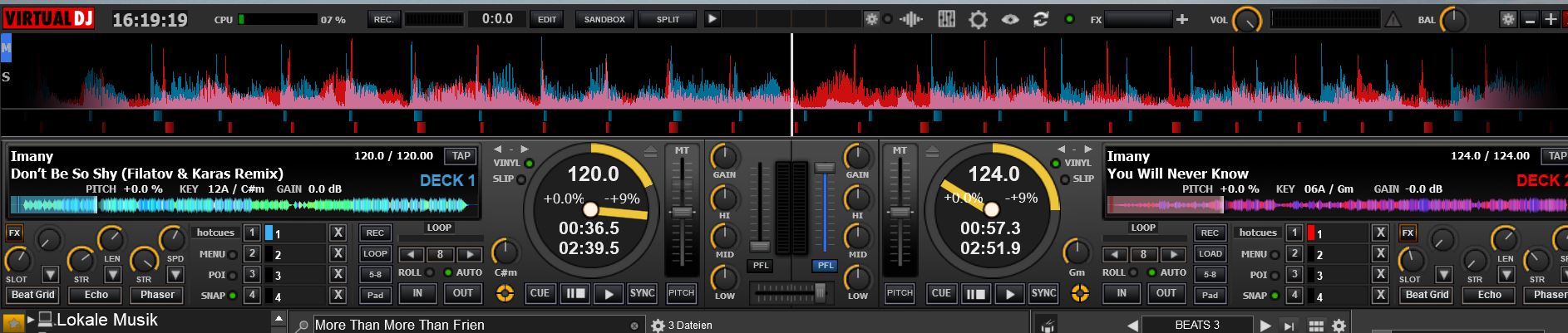Image resolution: width=1568 pixels, height=333 pixels.
Task: Open sampler settings gear near BEATS 3
Action: point(1339,326)
